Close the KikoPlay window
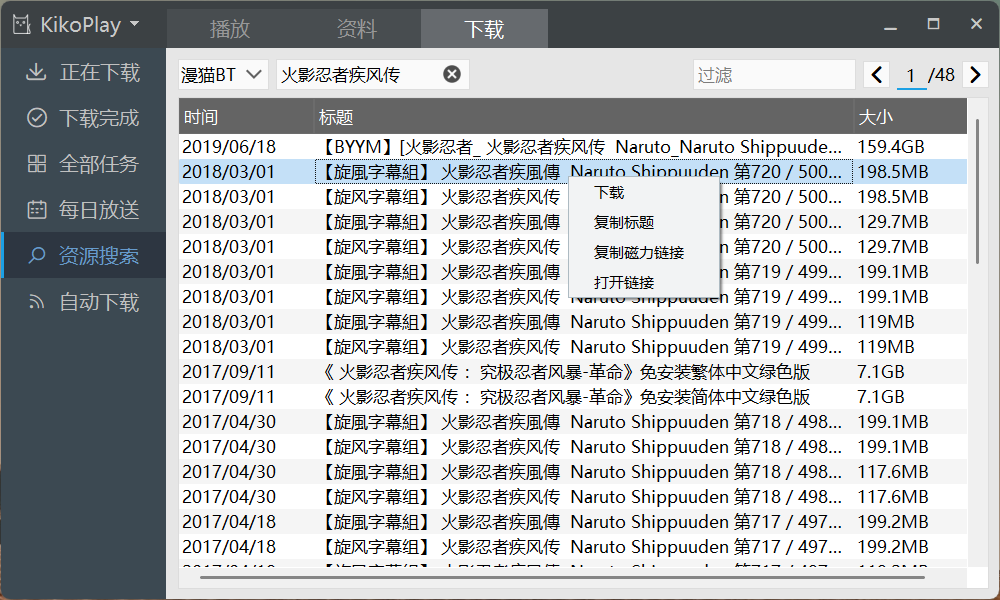The width and height of the screenshot is (1000, 600). coord(976,24)
